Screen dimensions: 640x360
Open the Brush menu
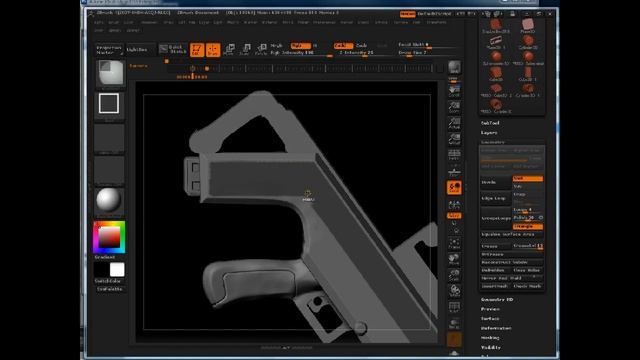pyautogui.click(x=113, y=22)
